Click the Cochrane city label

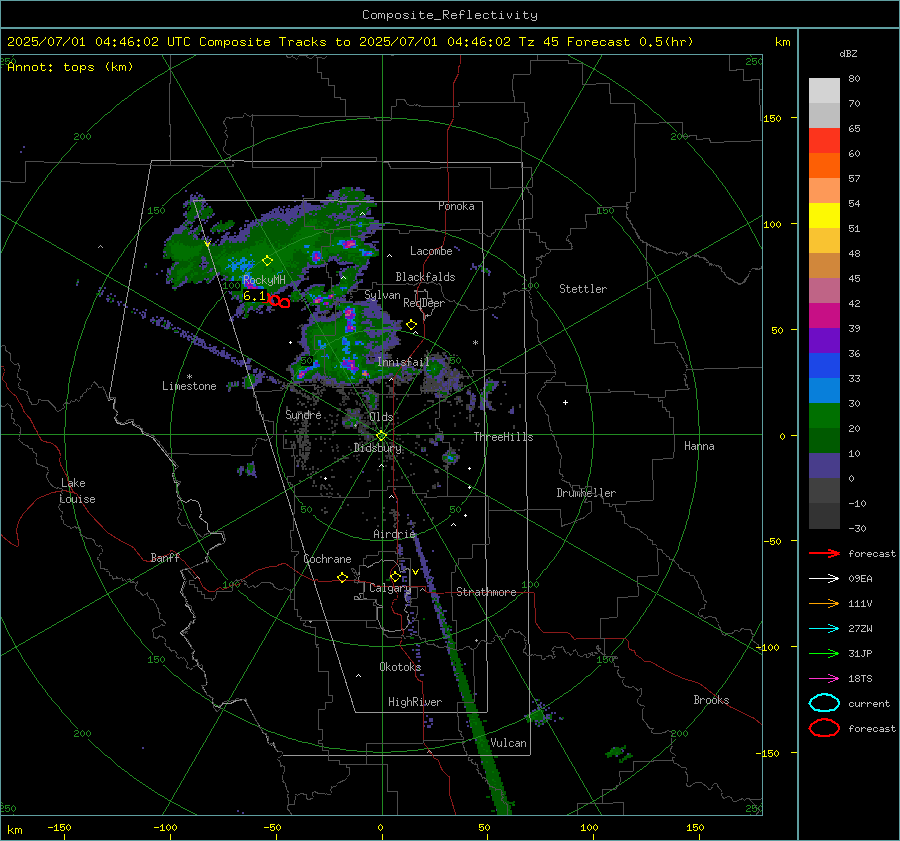tap(327, 559)
